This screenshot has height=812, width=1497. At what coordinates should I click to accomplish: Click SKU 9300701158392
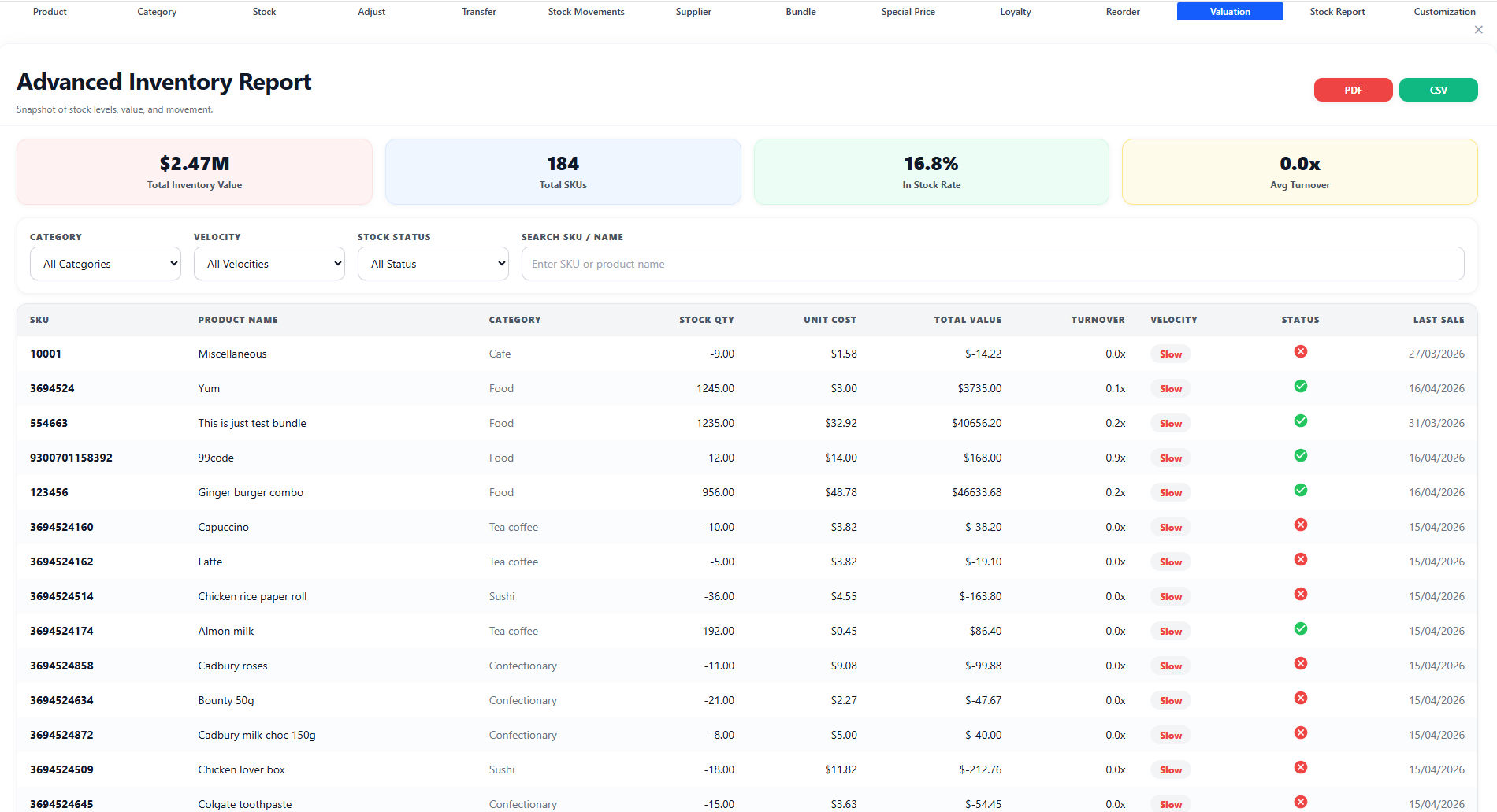tap(71, 458)
